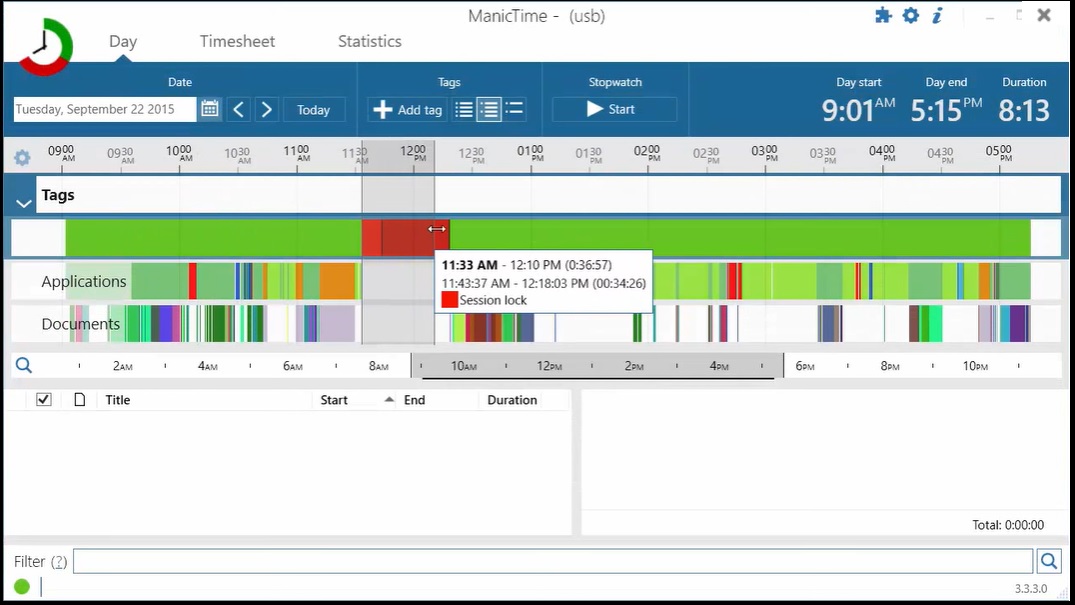Select the visible range slider on overview bar

click(597, 366)
